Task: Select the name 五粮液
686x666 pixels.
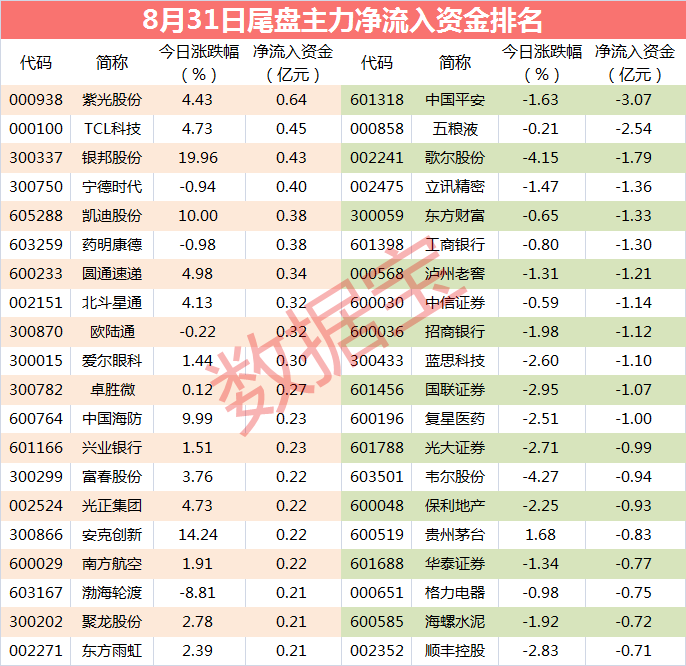Action: pos(455,129)
